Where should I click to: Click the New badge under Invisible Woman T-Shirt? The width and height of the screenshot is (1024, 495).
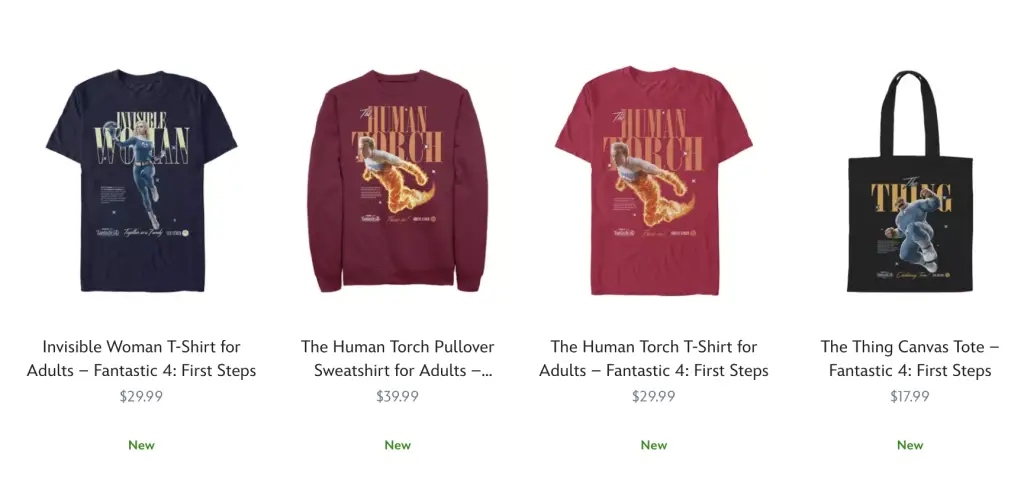point(141,445)
